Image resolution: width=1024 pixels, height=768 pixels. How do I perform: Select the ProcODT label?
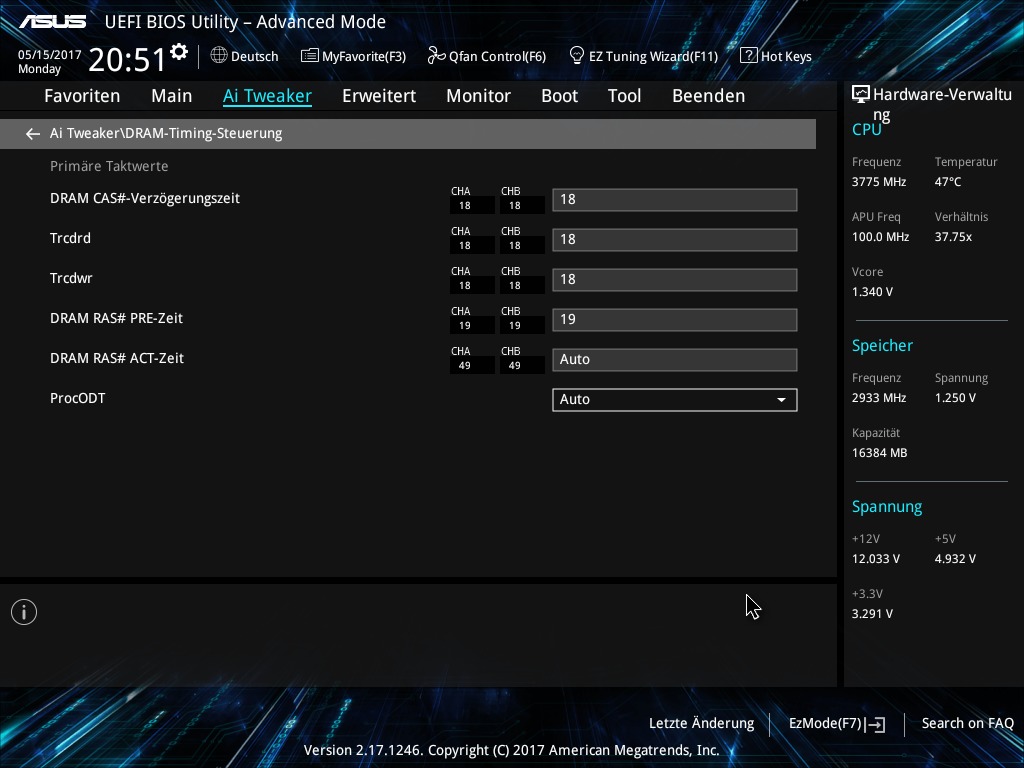78,398
